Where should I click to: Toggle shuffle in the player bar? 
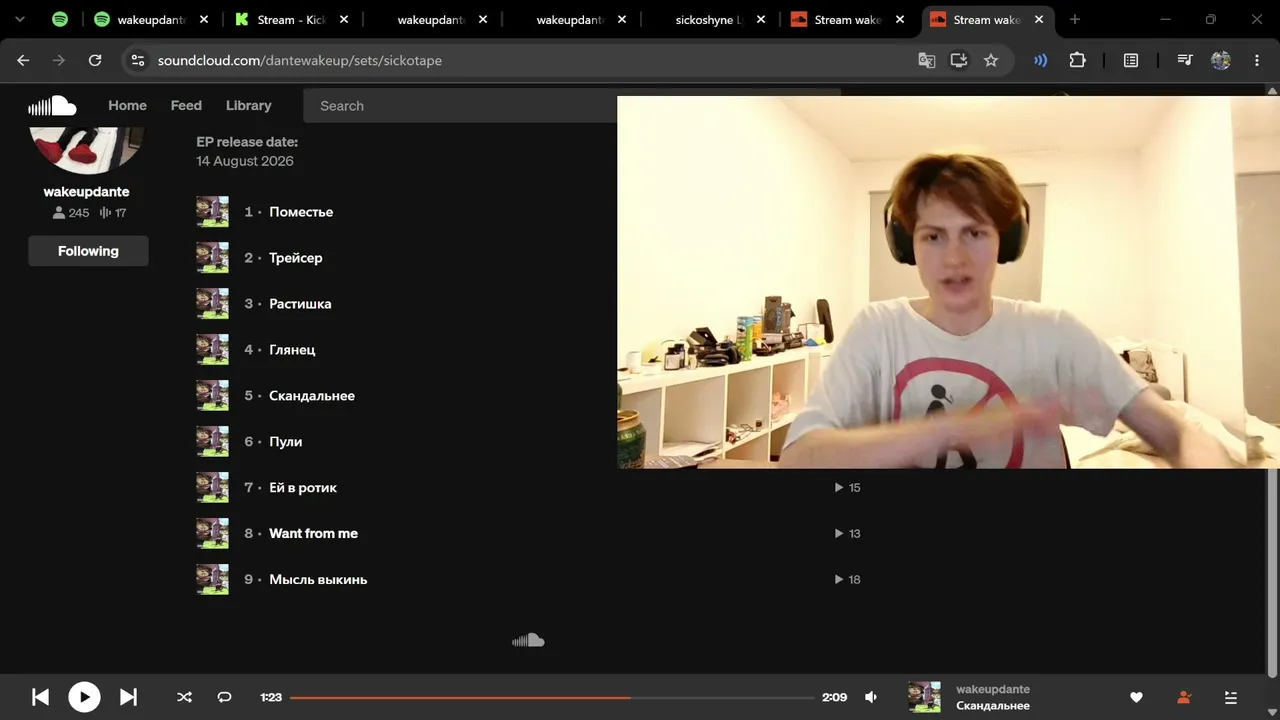pos(184,697)
